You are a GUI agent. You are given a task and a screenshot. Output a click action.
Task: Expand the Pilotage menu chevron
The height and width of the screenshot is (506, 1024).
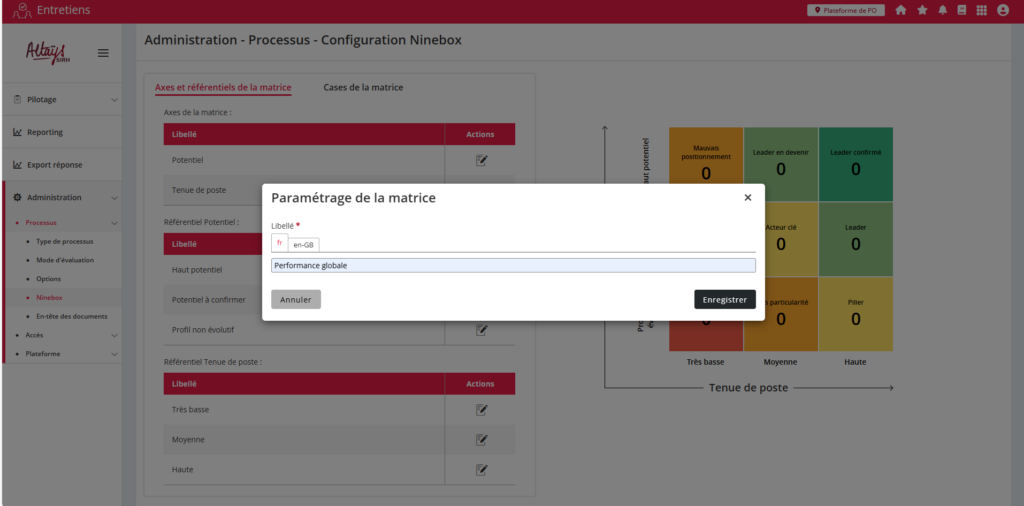click(114, 100)
